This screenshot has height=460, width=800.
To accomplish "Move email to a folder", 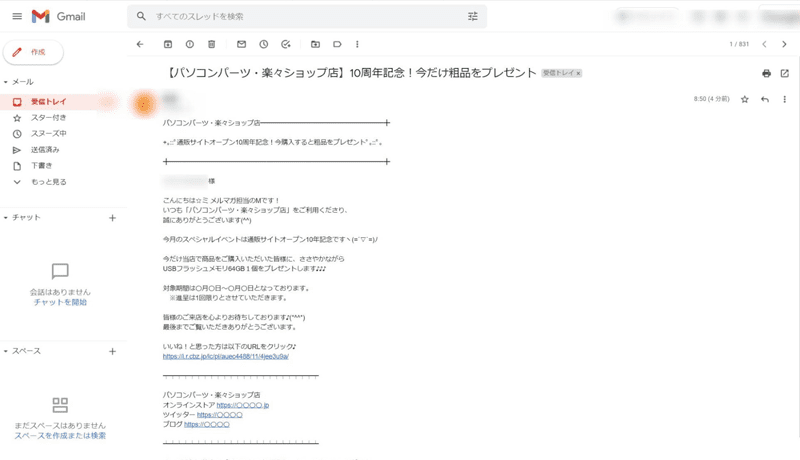I will [315, 44].
